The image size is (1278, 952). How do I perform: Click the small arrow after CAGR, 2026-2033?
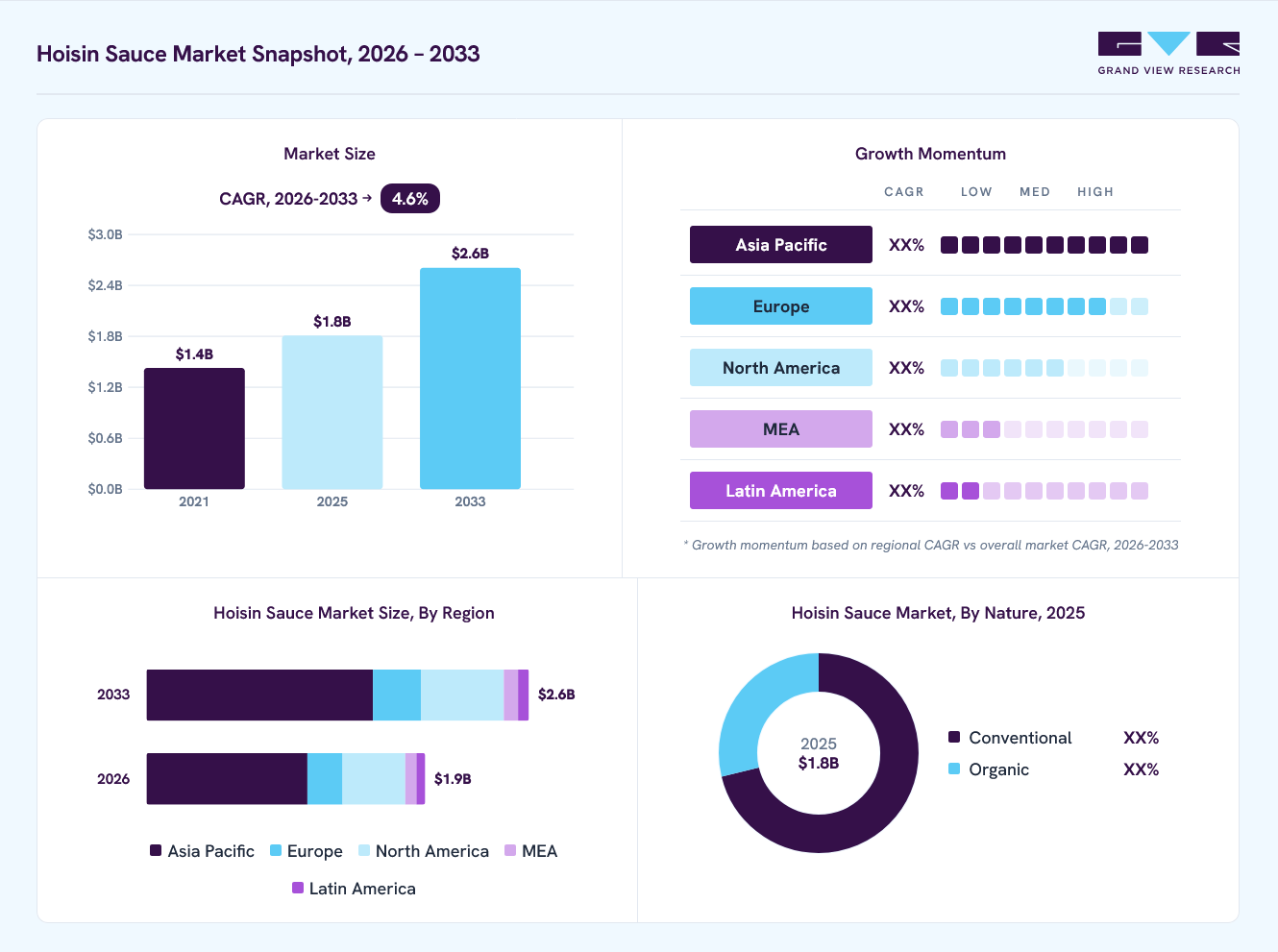pos(367,198)
